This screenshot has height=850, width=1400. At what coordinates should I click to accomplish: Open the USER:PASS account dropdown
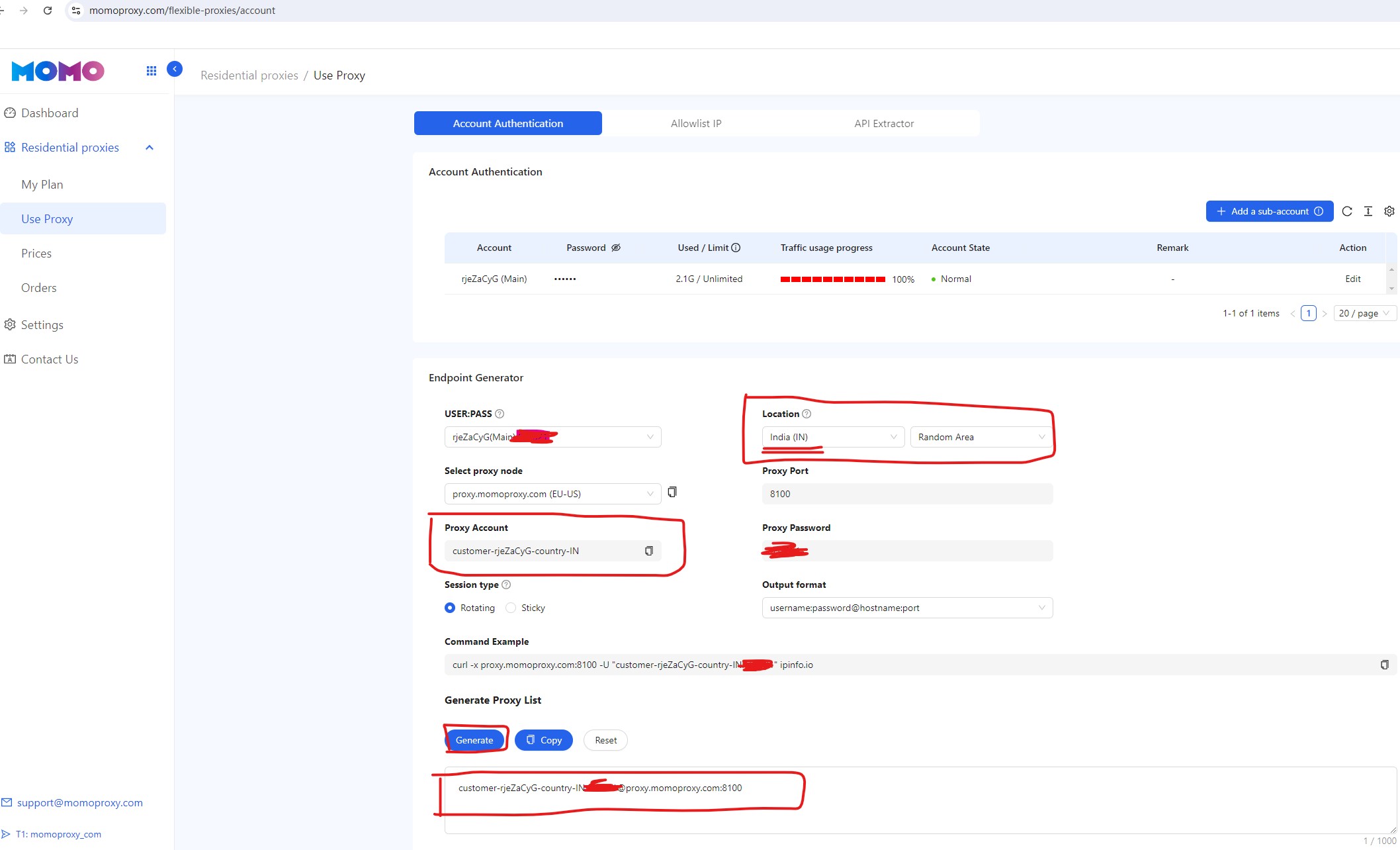(x=553, y=437)
